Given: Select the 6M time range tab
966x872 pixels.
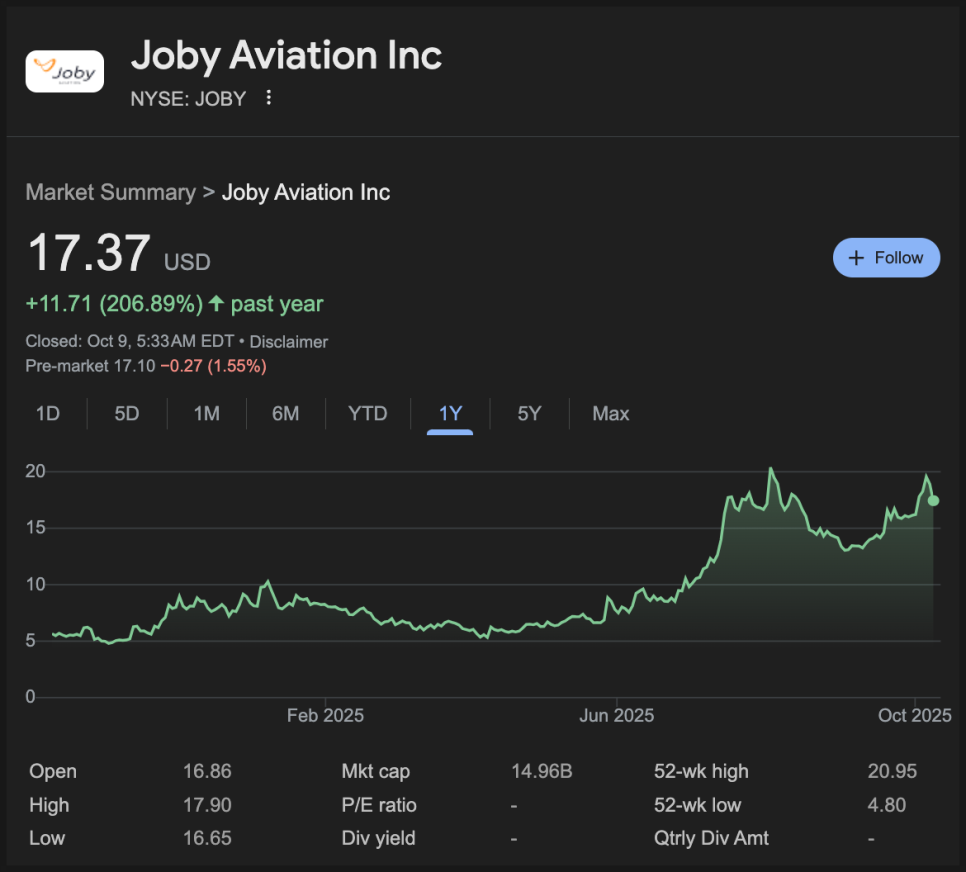Looking at the screenshot, I should point(286,414).
